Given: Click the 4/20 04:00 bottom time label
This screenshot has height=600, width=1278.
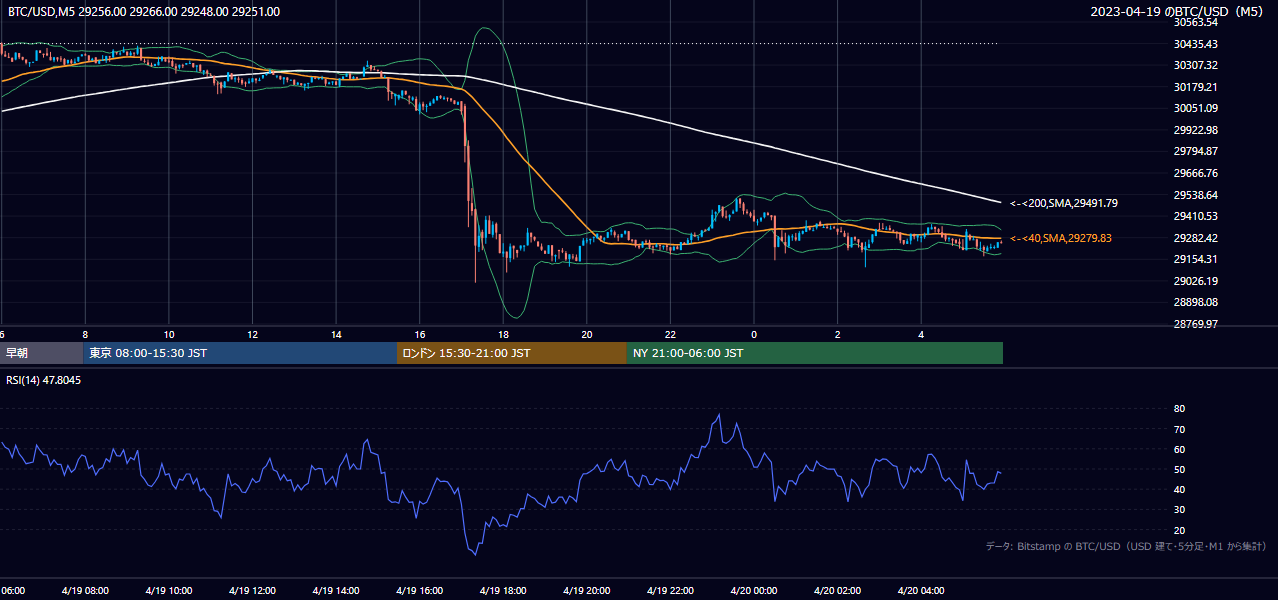Looking at the screenshot, I should coord(921,590).
